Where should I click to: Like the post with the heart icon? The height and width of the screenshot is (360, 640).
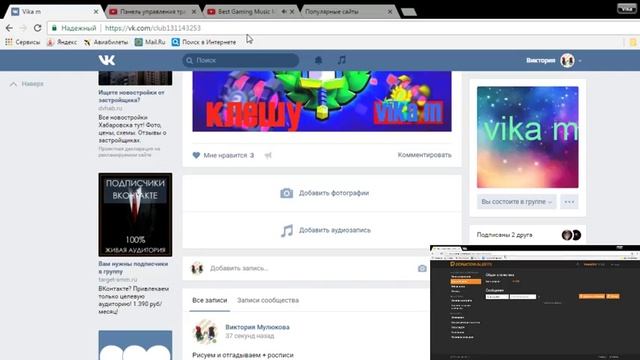(196, 155)
